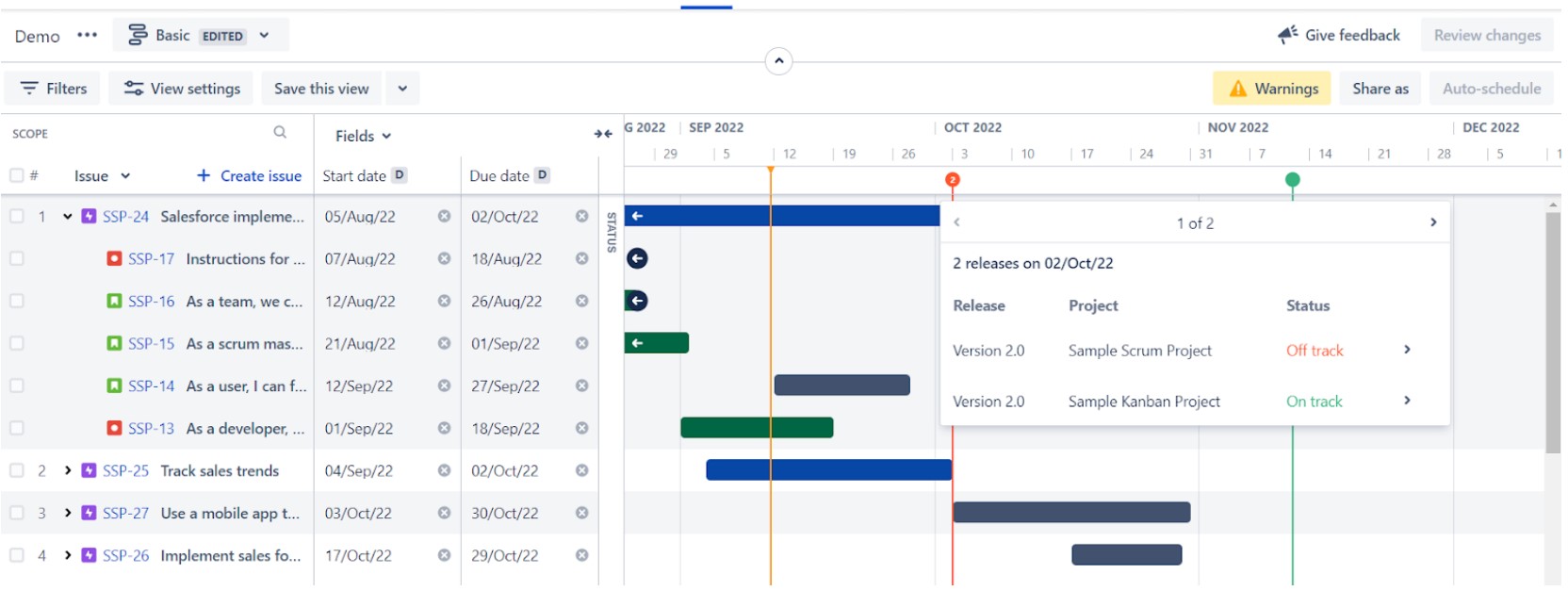Open the Share as menu
Image resolution: width=1568 pixels, height=591 pixels.
1380,89
